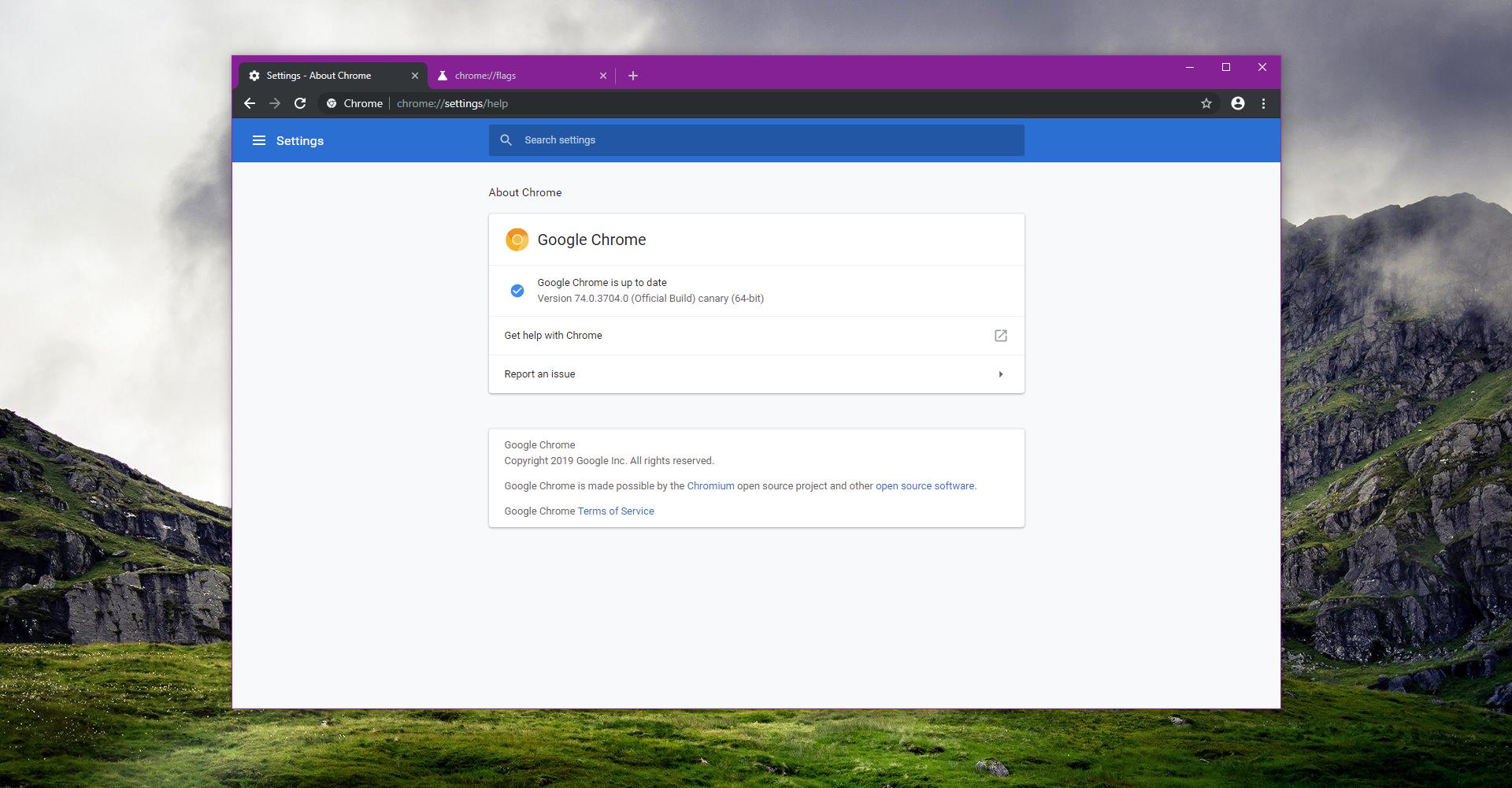Screen dimensions: 1512x788
Task: Open Report an issue row
Action: point(756,374)
